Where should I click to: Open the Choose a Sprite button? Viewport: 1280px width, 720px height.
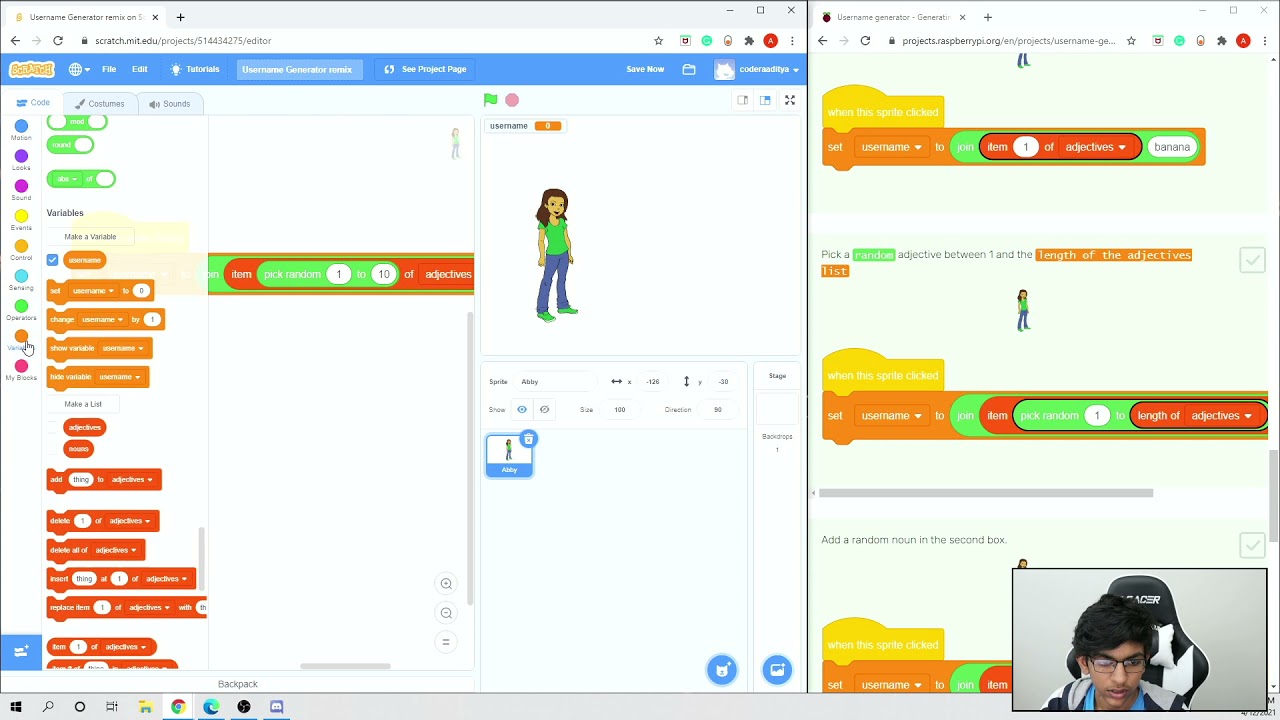pyautogui.click(x=722, y=670)
